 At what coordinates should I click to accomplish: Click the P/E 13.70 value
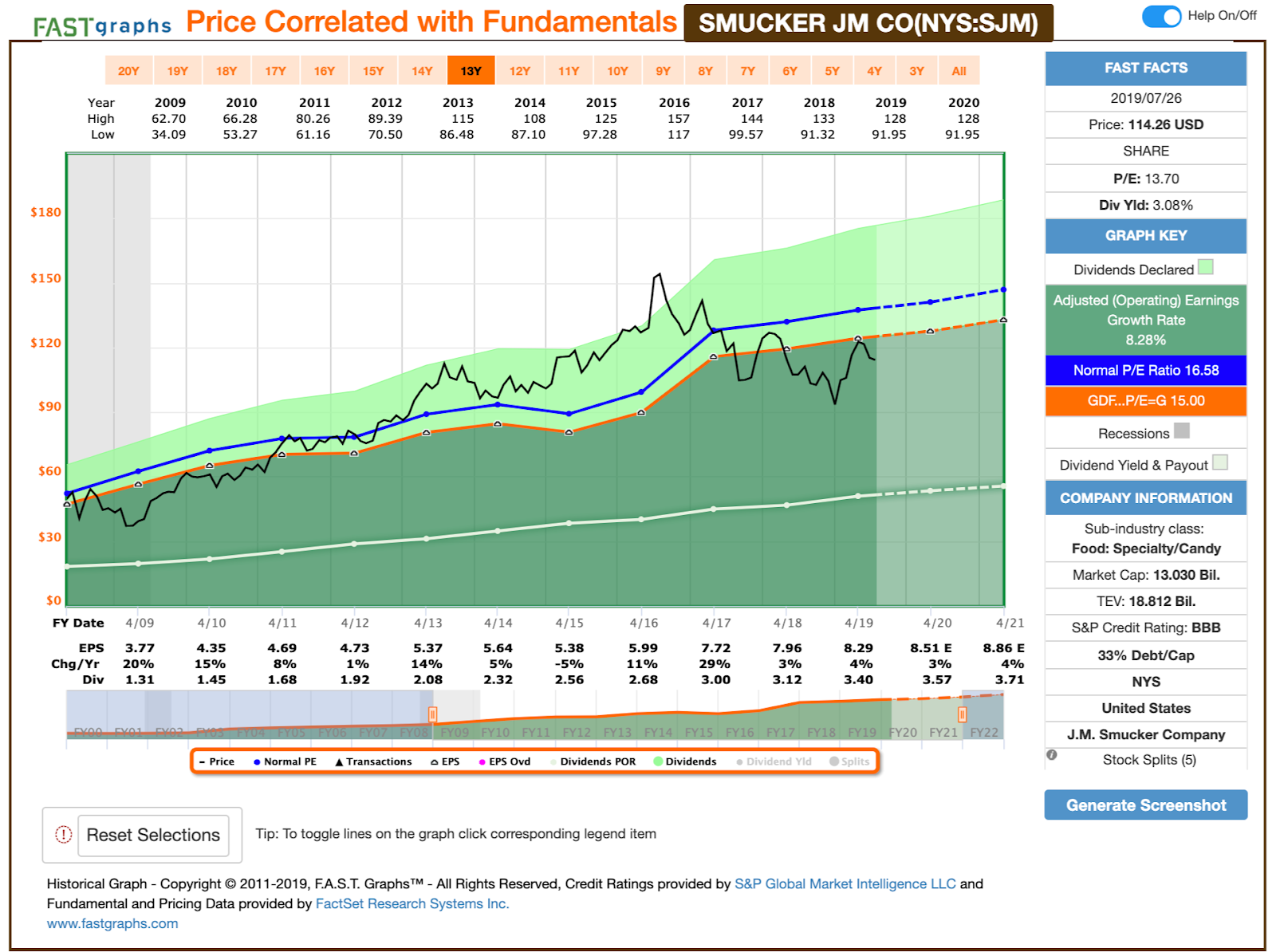1163,179
